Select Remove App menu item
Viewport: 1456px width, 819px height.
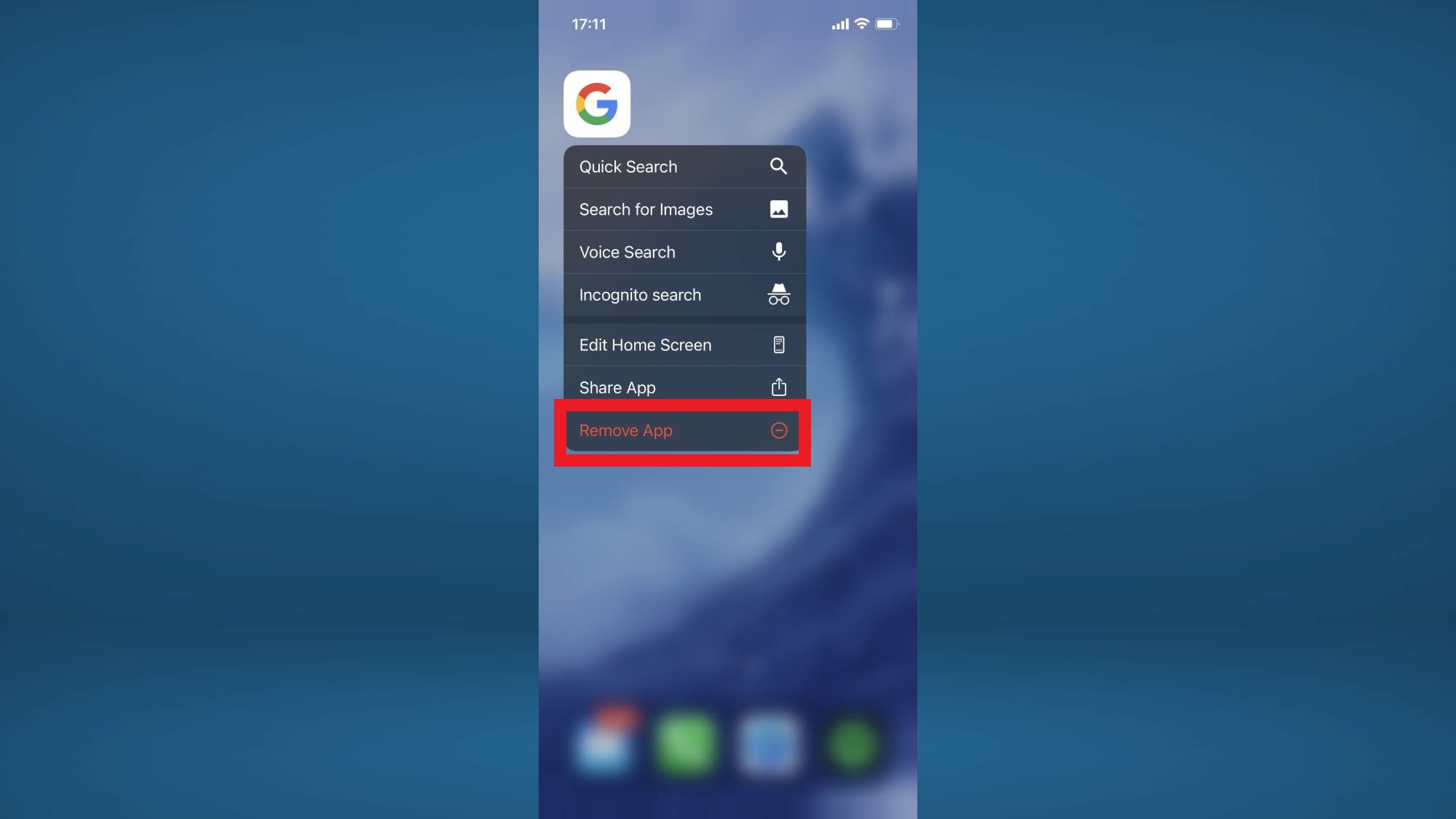[x=683, y=430]
